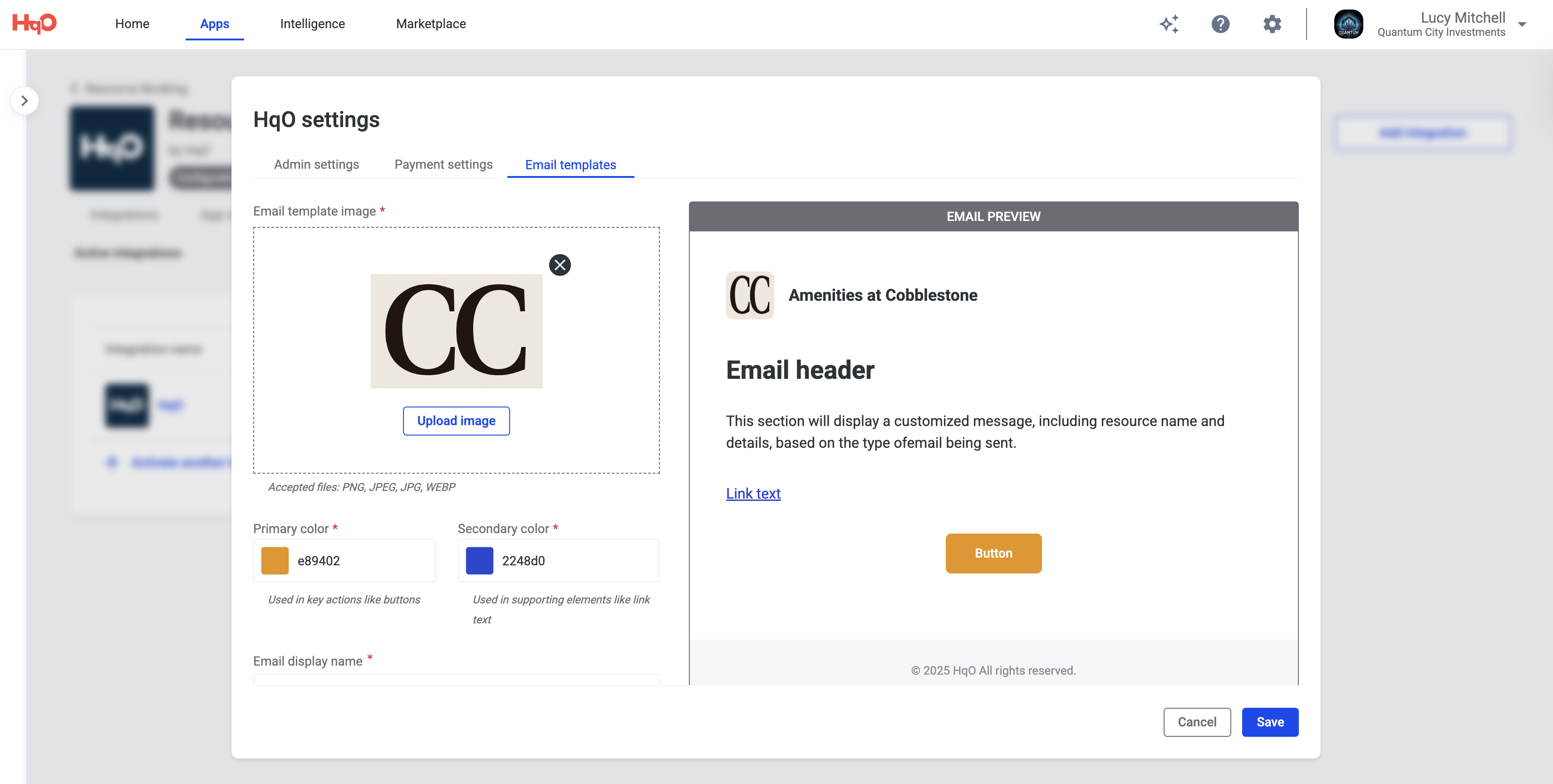Select the Email templates tab
1553x784 pixels.
[570, 165]
